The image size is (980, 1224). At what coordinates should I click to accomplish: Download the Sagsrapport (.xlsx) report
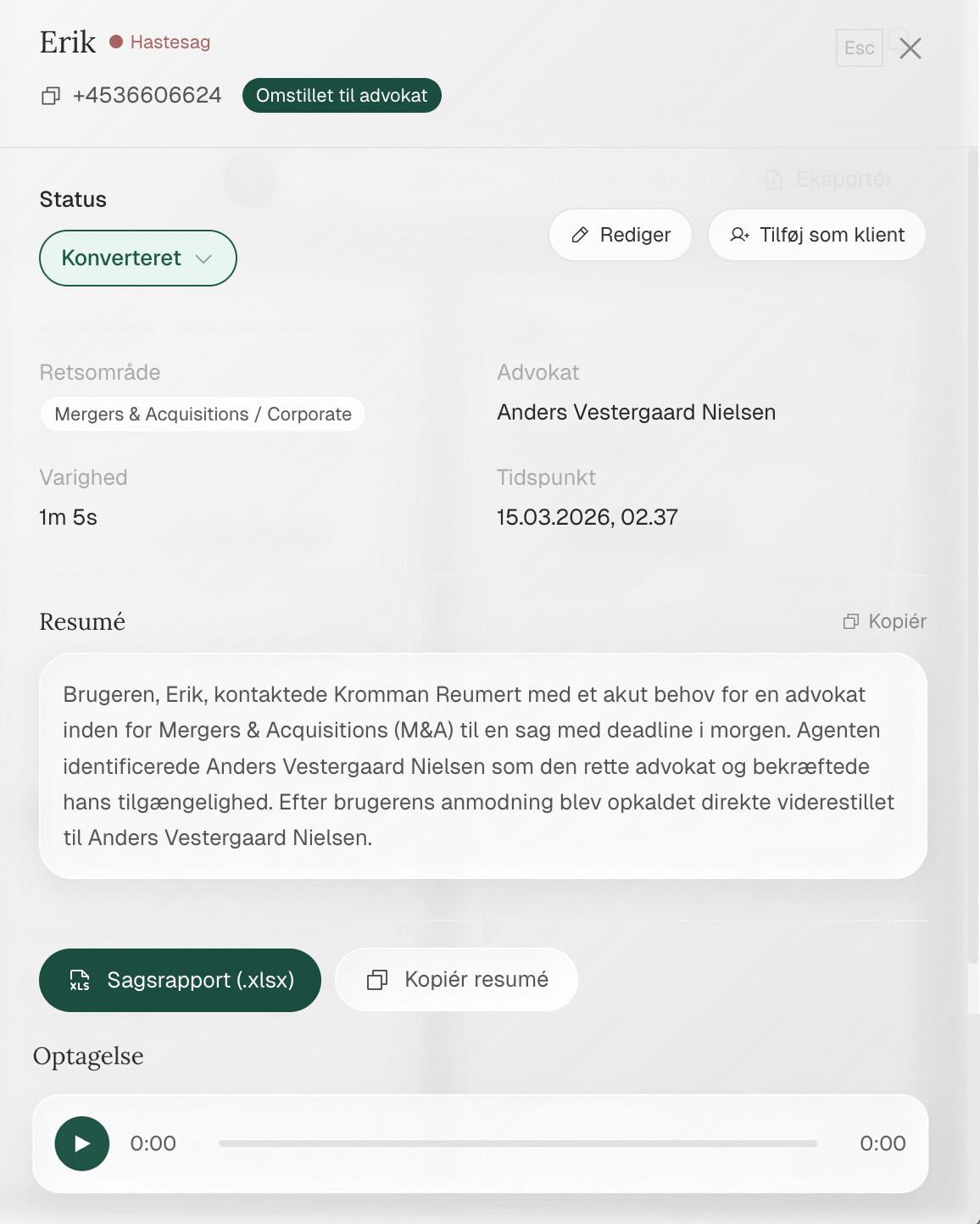click(x=180, y=980)
